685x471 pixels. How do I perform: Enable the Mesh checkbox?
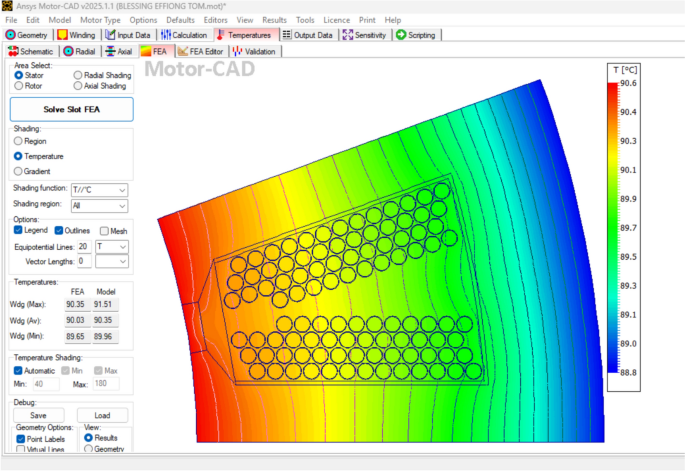tap(105, 231)
